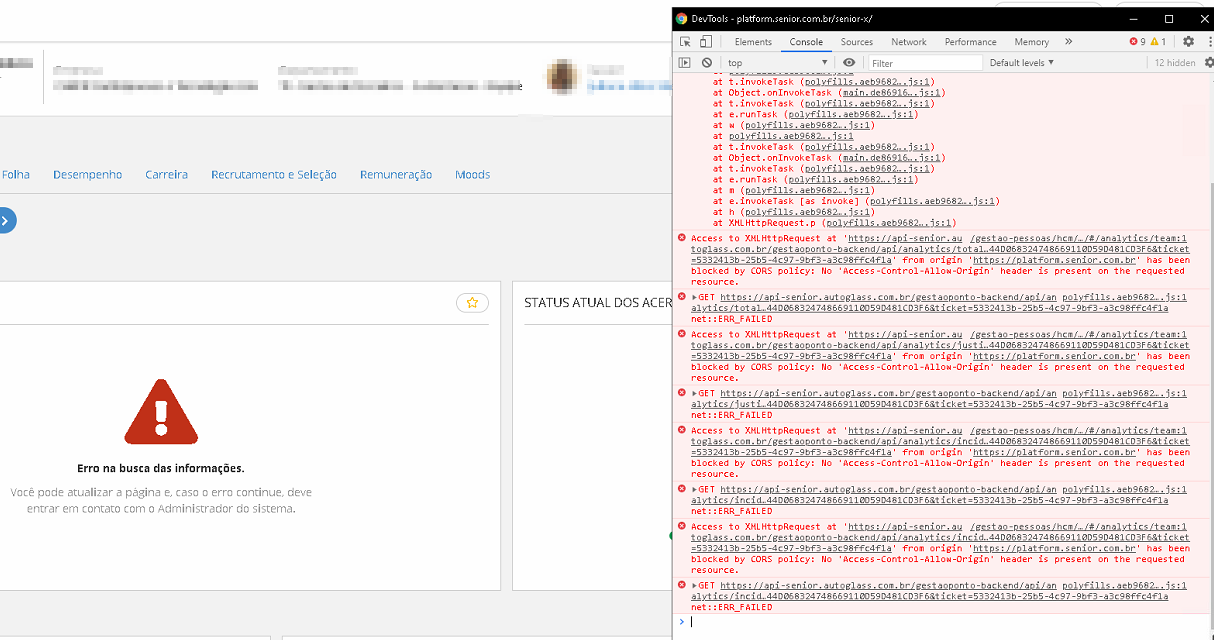1214x640 pixels.
Task: Toggle the device toolbar icon in DevTools
Action: pos(705,42)
